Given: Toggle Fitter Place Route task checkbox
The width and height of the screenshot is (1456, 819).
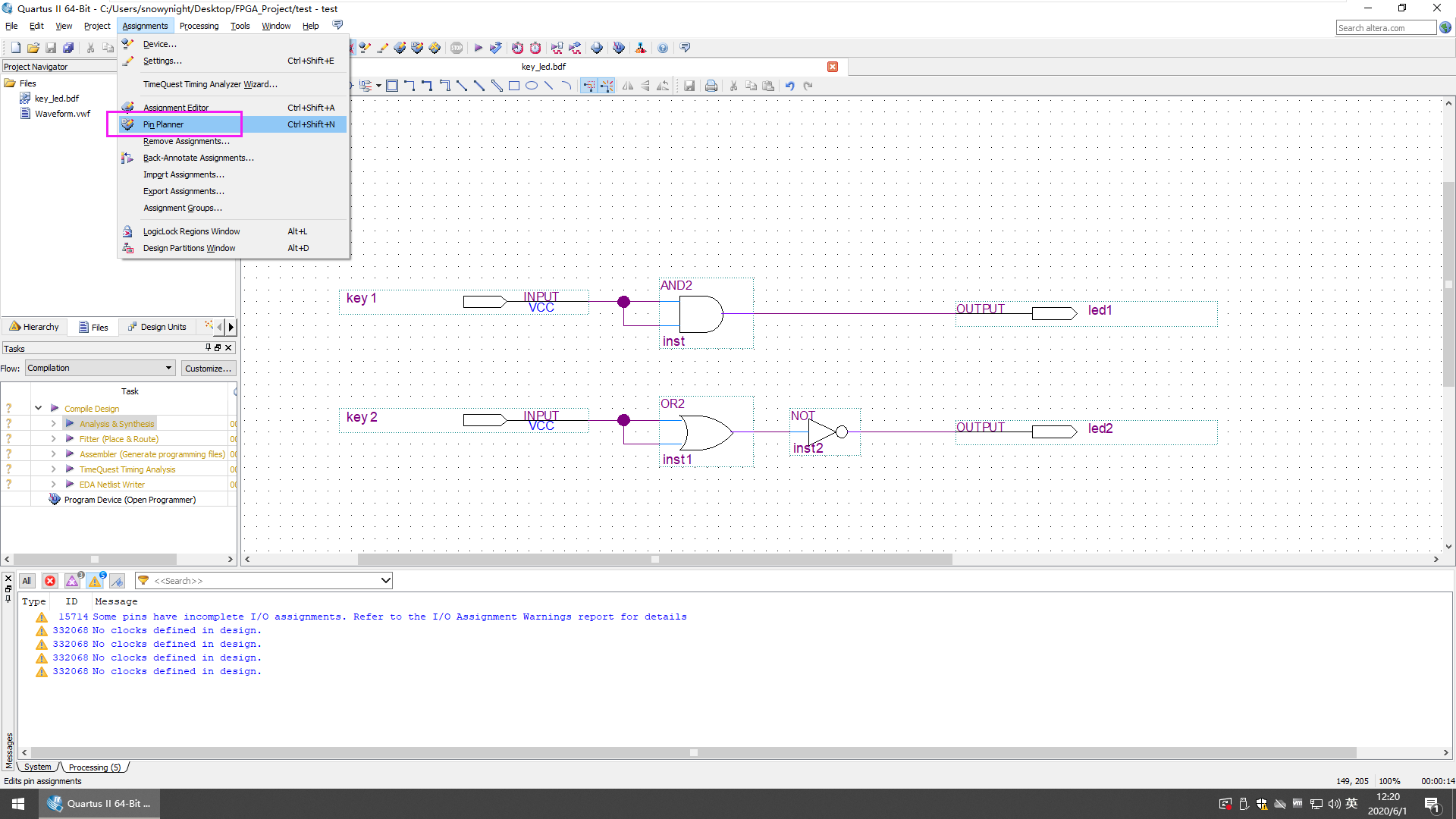Looking at the screenshot, I should [x=7, y=439].
